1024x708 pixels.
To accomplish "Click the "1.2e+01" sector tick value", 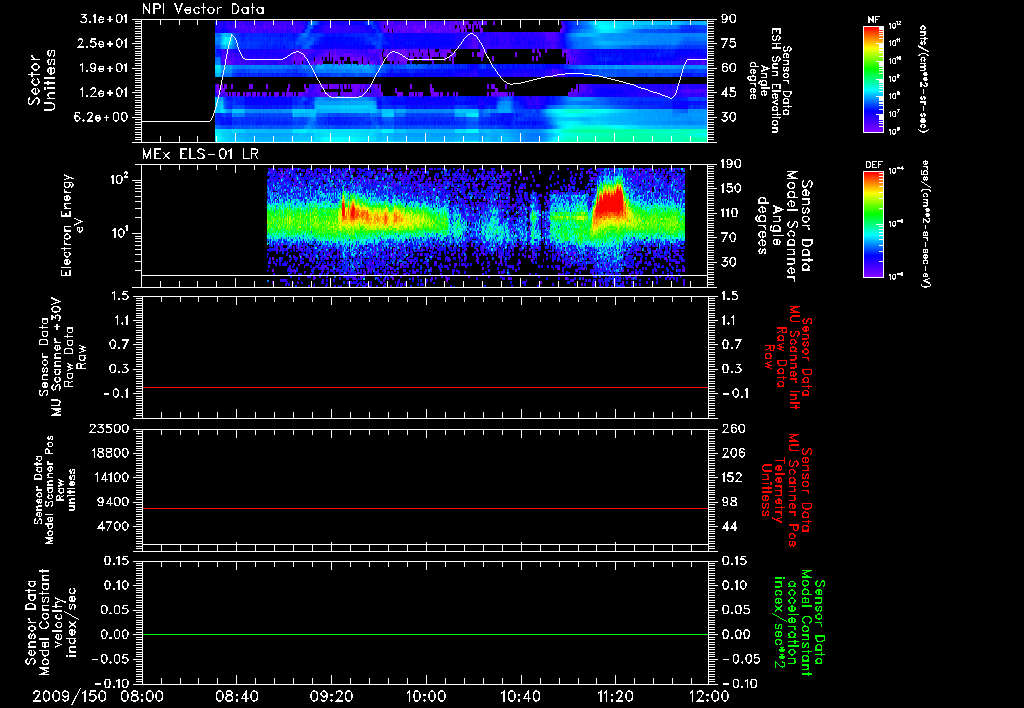I will pyautogui.click(x=104, y=93).
